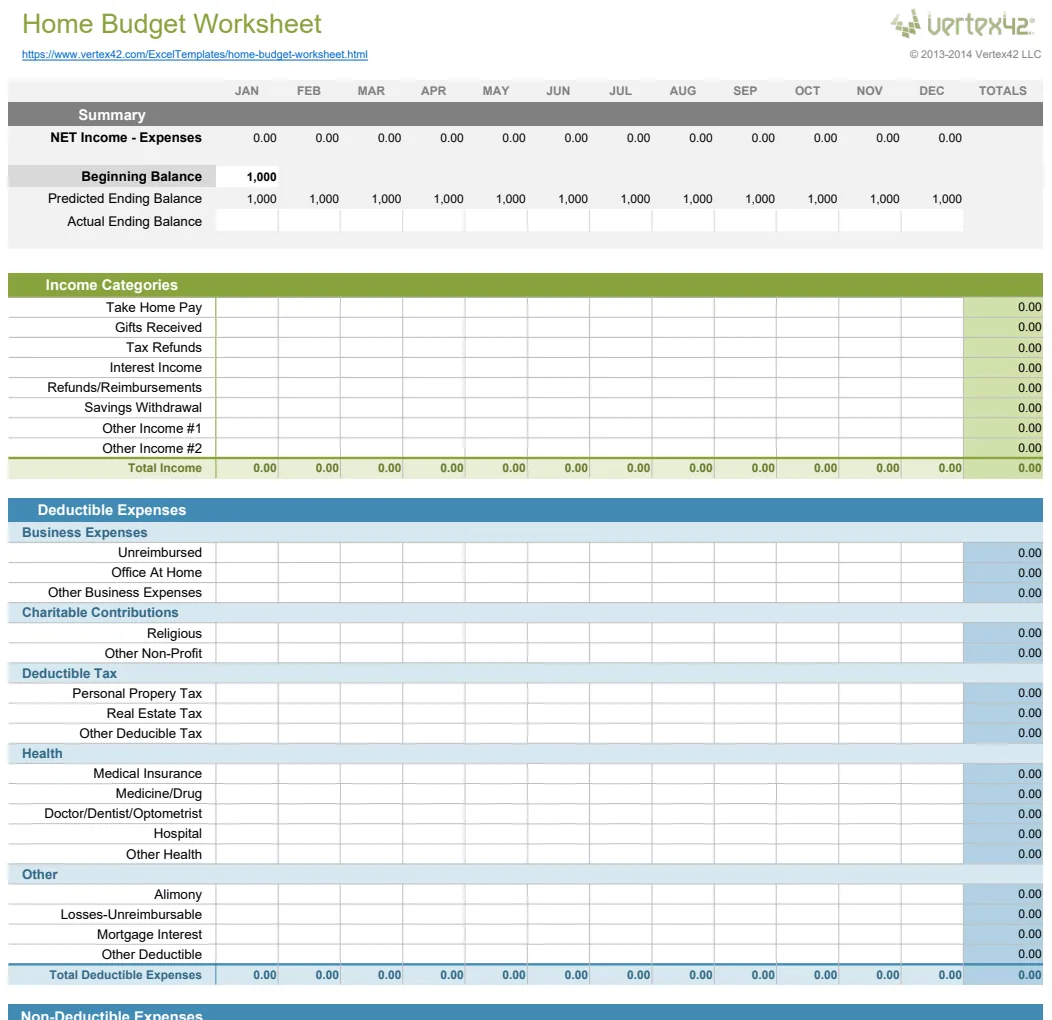The width and height of the screenshot is (1052, 1020).
Task: Select the TOTALS column header
Action: (1002, 91)
